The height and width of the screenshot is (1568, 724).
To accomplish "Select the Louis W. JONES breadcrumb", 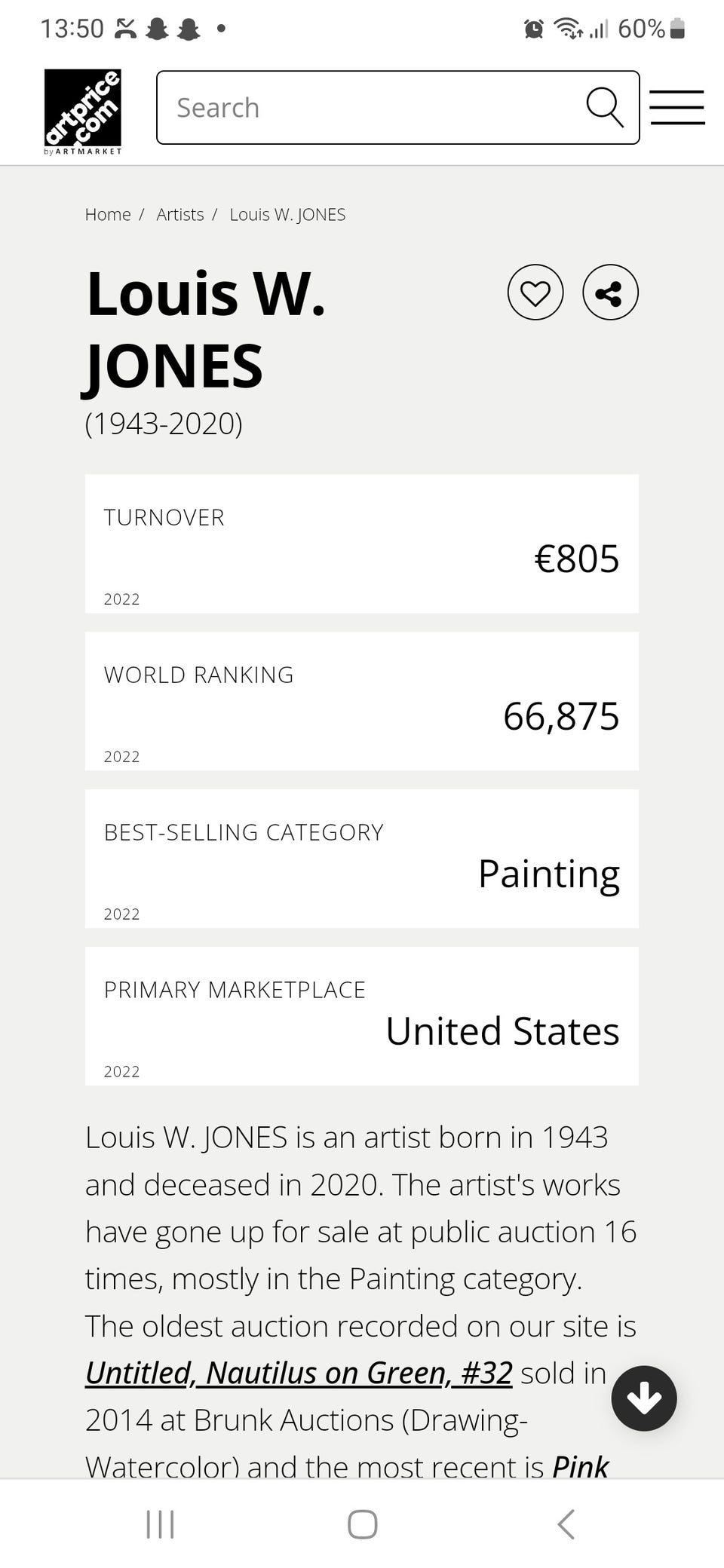I will point(287,215).
